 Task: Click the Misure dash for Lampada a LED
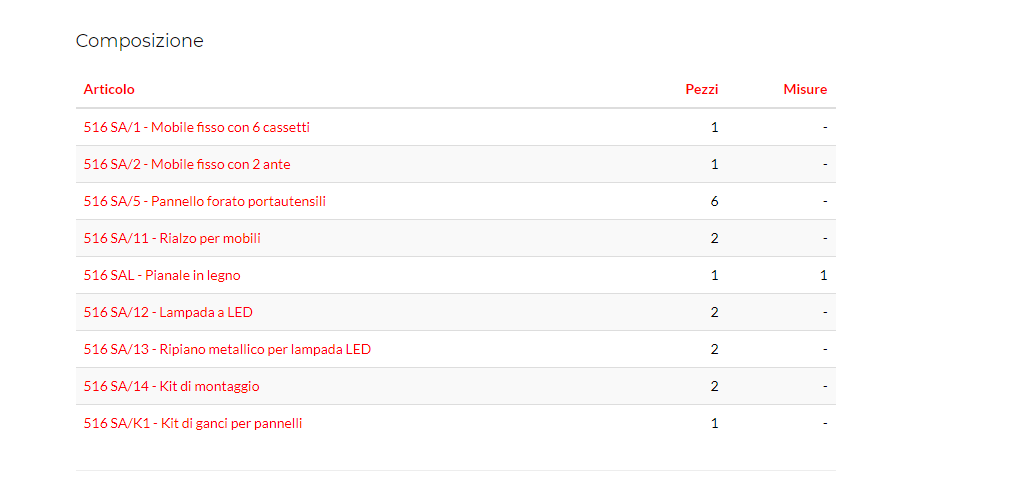pyautogui.click(x=825, y=312)
